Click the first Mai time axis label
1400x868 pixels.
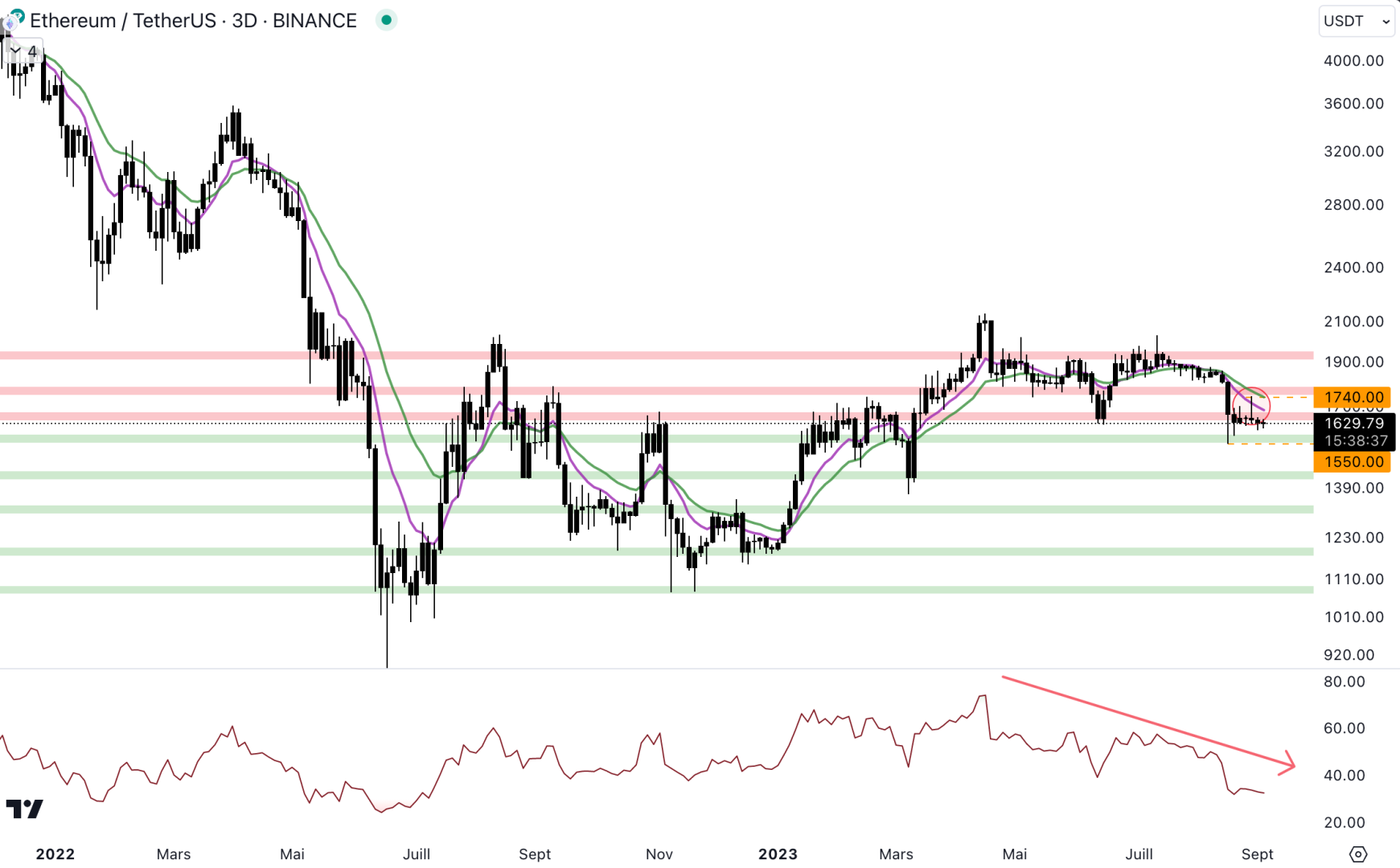[292, 854]
